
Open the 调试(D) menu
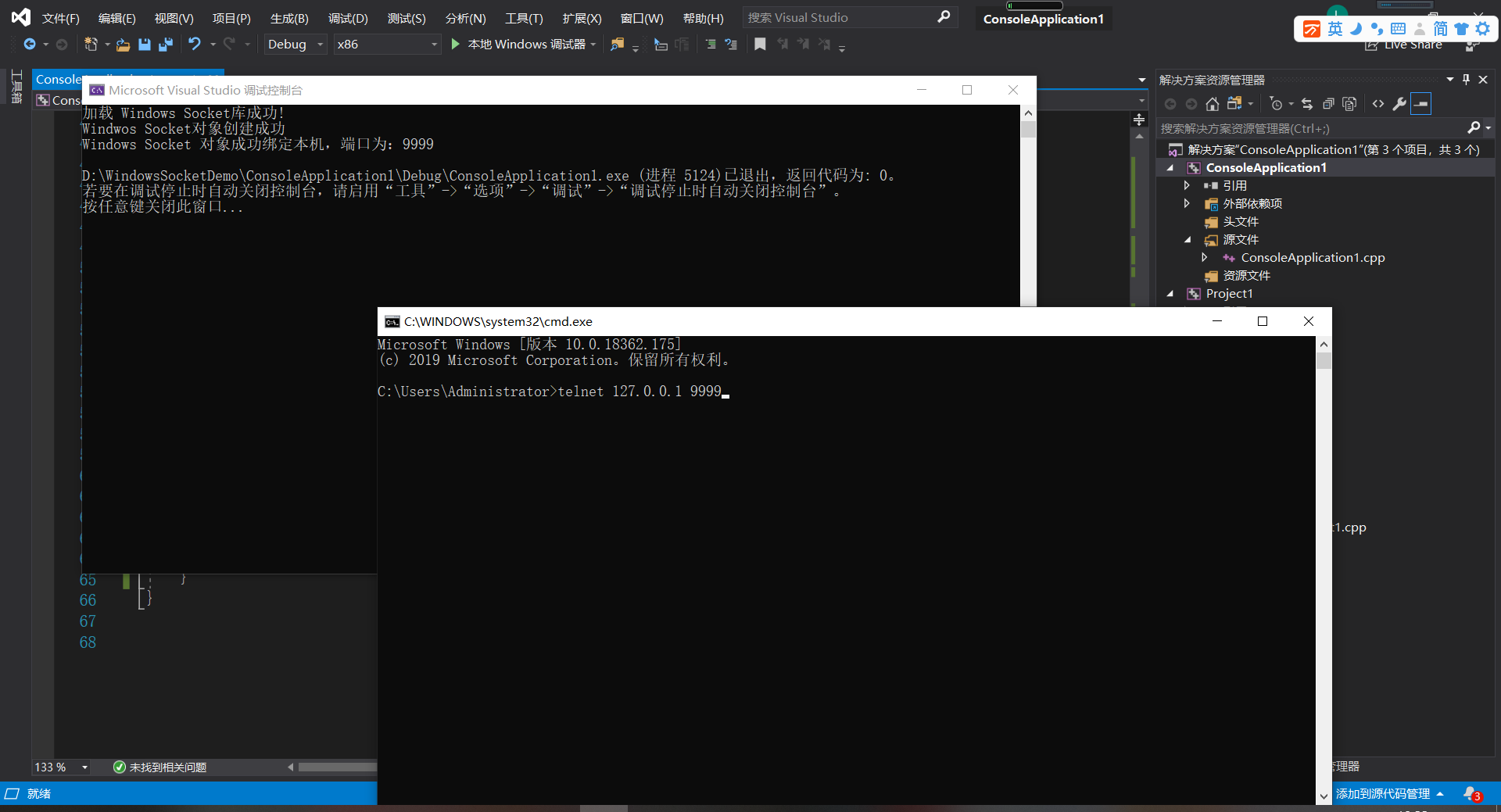(x=348, y=18)
